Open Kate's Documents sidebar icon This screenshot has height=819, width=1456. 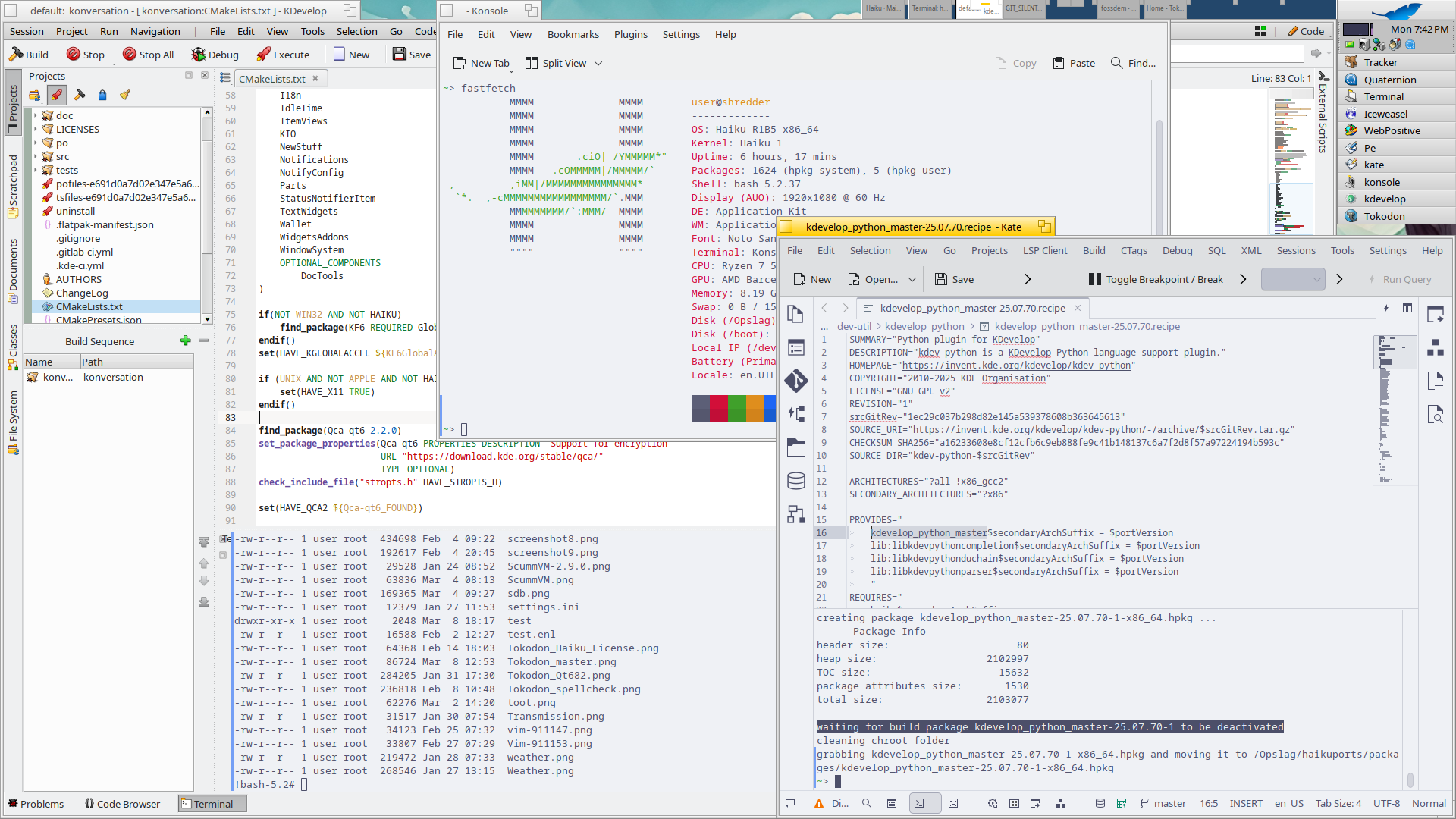pyautogui.click(x=795, y=314)
